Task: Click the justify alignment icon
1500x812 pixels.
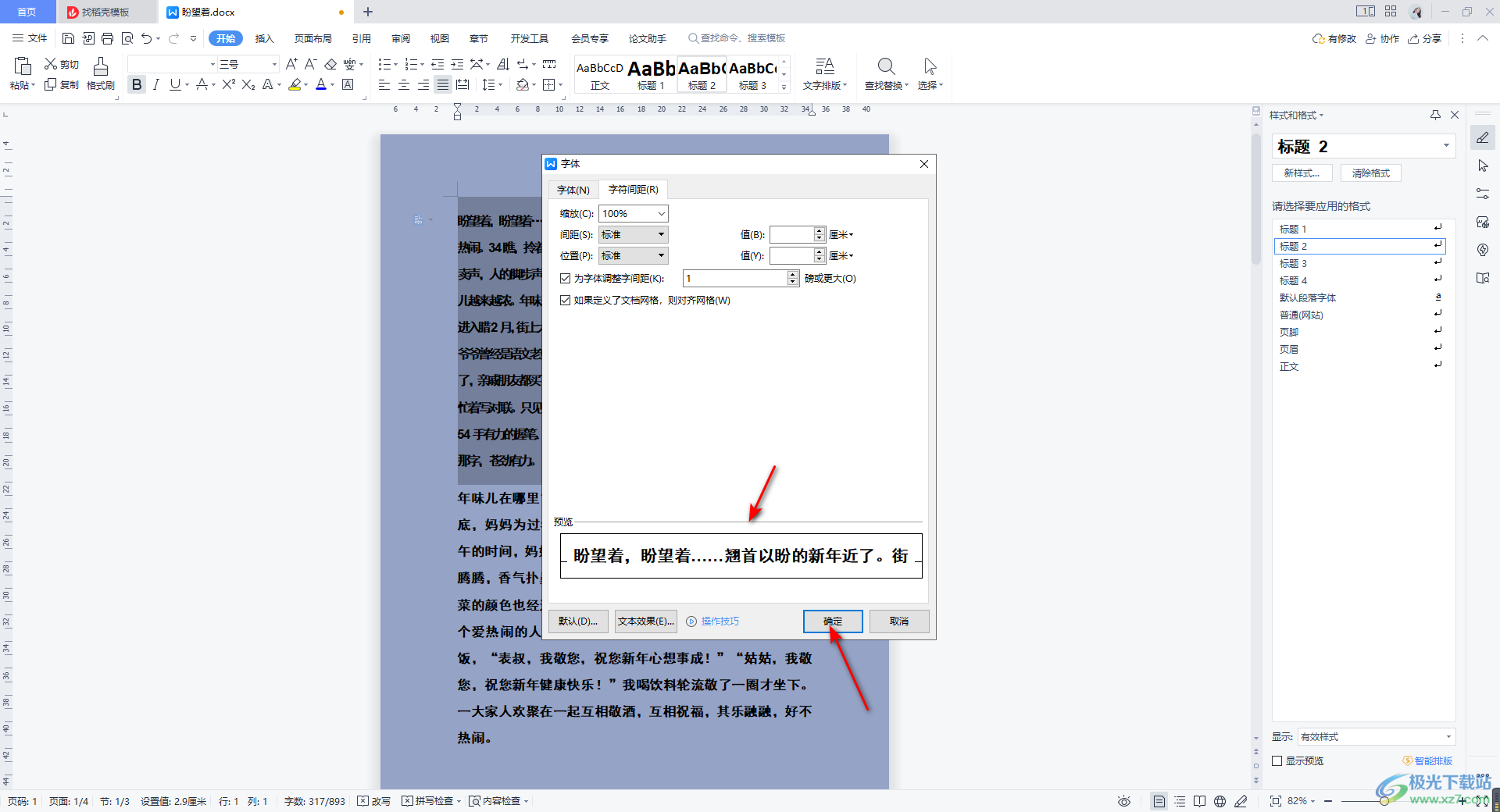Action: pyautogui.click(x=443, y=84)
